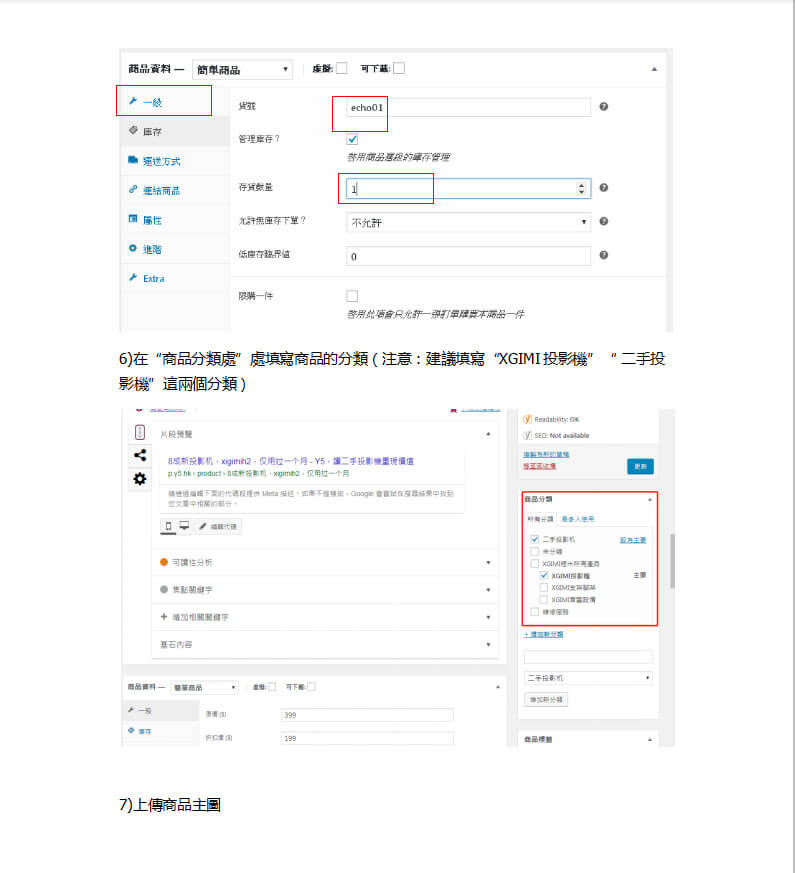Enable the 限購一件 checkbox

coord(352,296)
